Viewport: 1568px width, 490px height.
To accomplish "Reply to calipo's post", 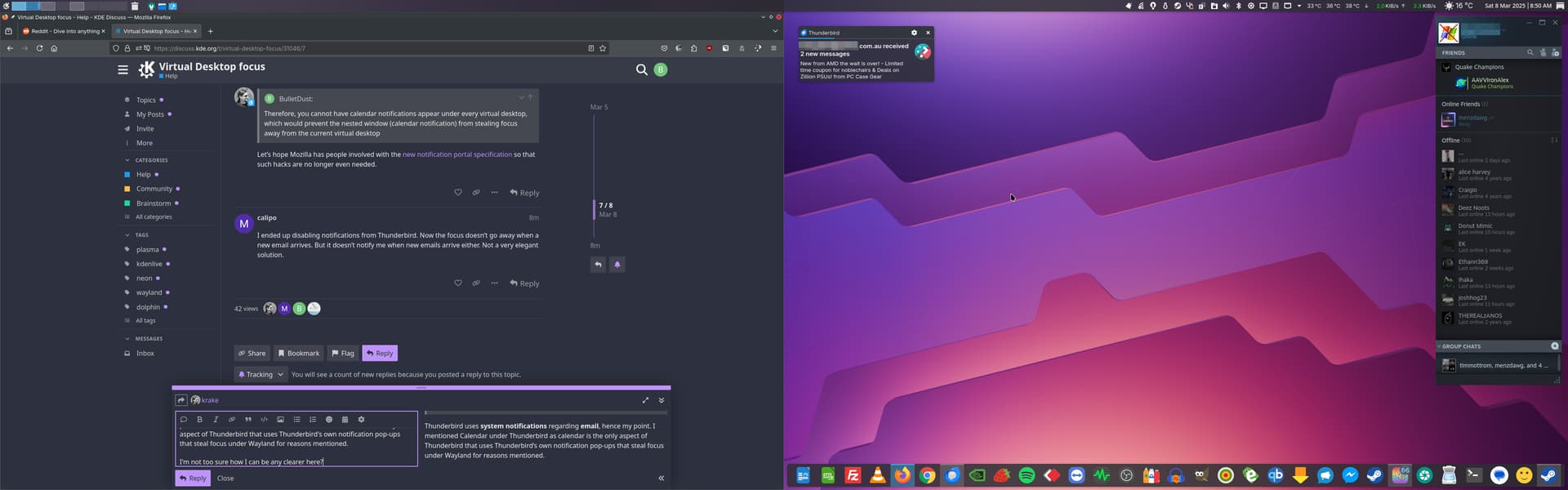I will [524, 283].
